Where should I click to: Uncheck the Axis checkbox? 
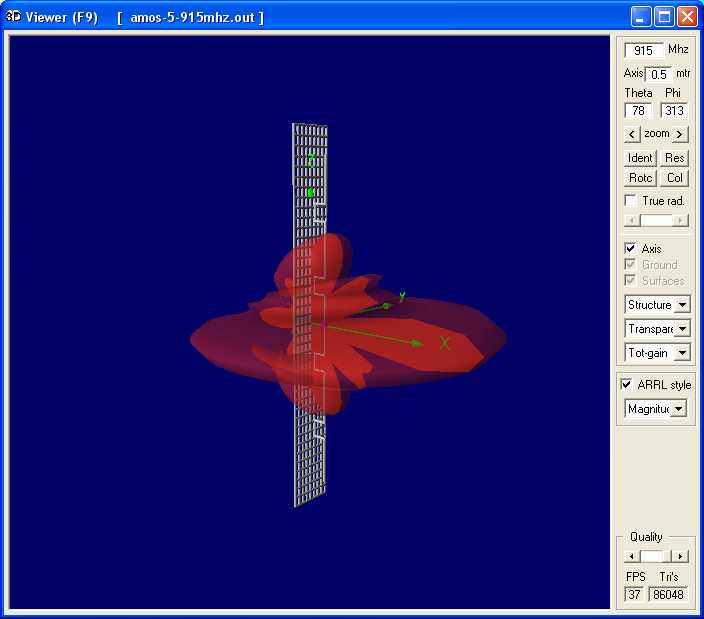click(x=630, y=249)
